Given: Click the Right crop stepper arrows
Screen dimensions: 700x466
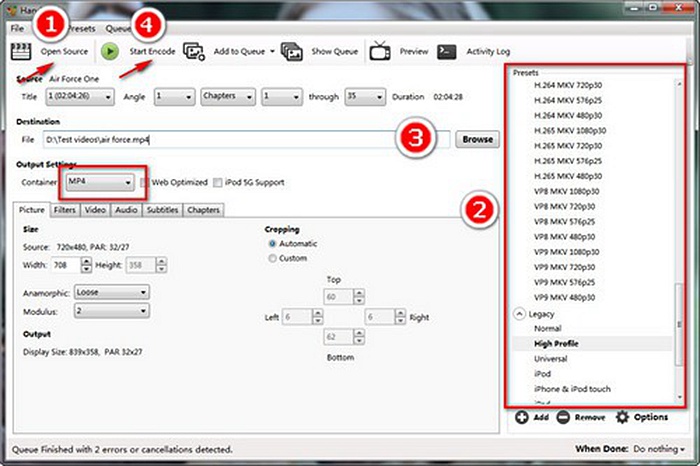Looking at the screenshot, I should click(400, 317).
